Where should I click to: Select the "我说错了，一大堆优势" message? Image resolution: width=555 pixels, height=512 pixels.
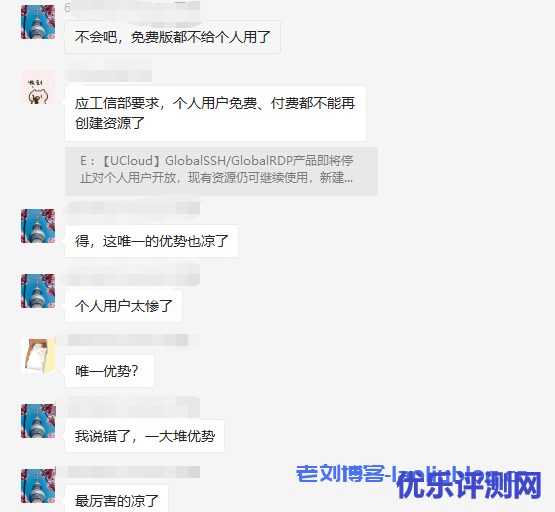pos(144,436)
